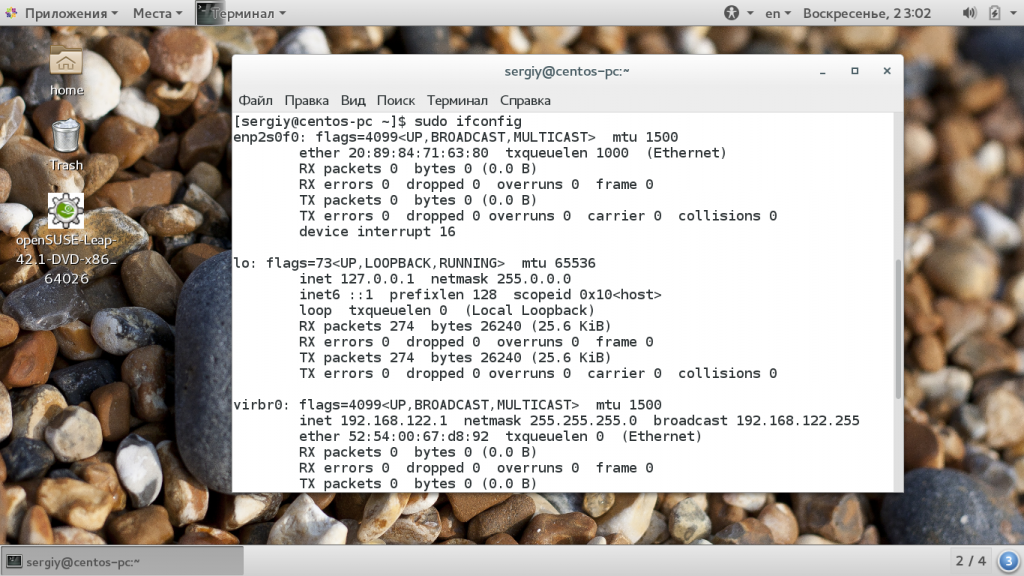Click the volume speaker icon in top bar
This screenshot has height=576, width=1024.
click(x=970, y=13)
